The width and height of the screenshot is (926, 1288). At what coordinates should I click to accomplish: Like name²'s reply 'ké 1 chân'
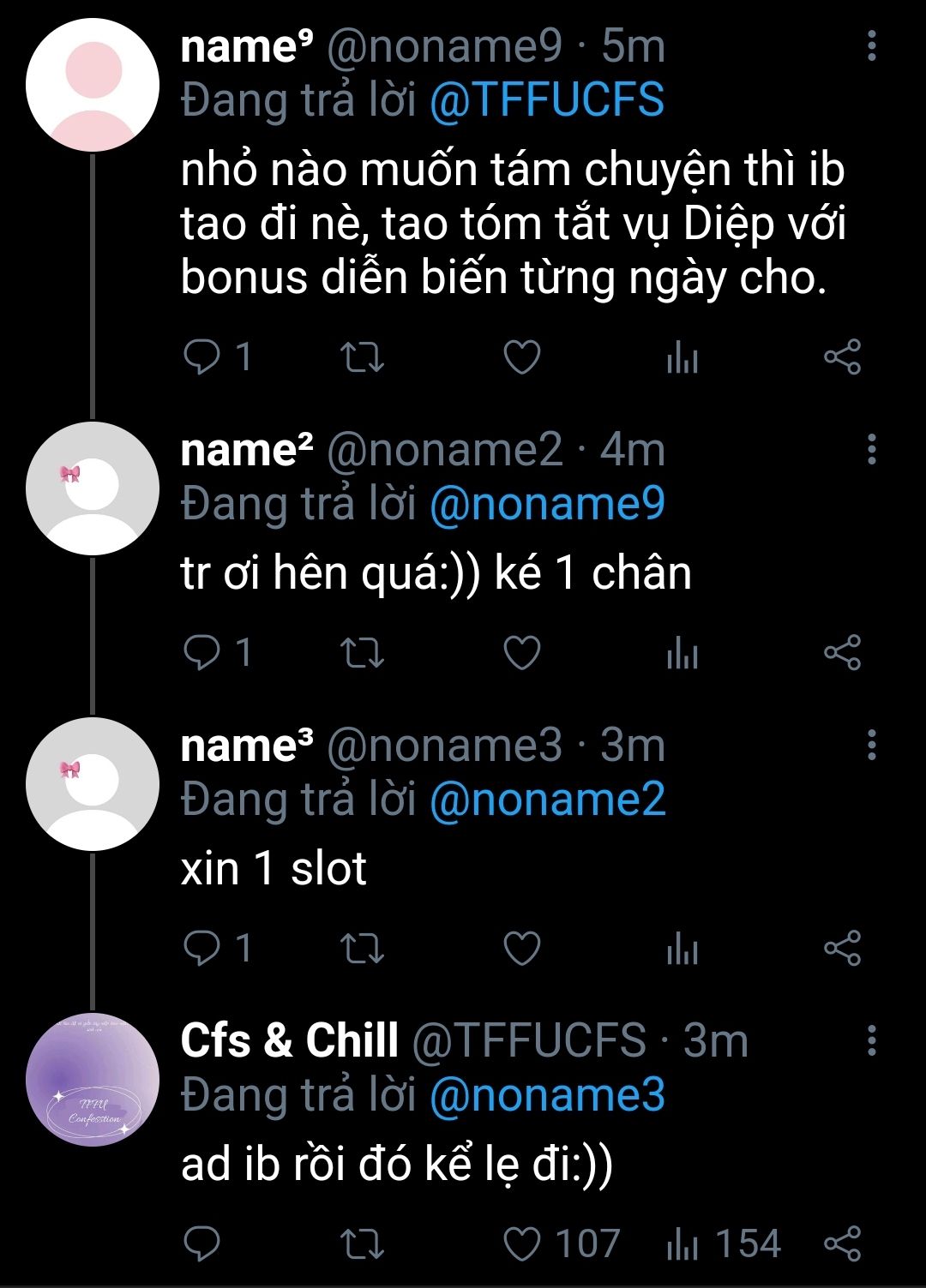[x=521, y=654]
